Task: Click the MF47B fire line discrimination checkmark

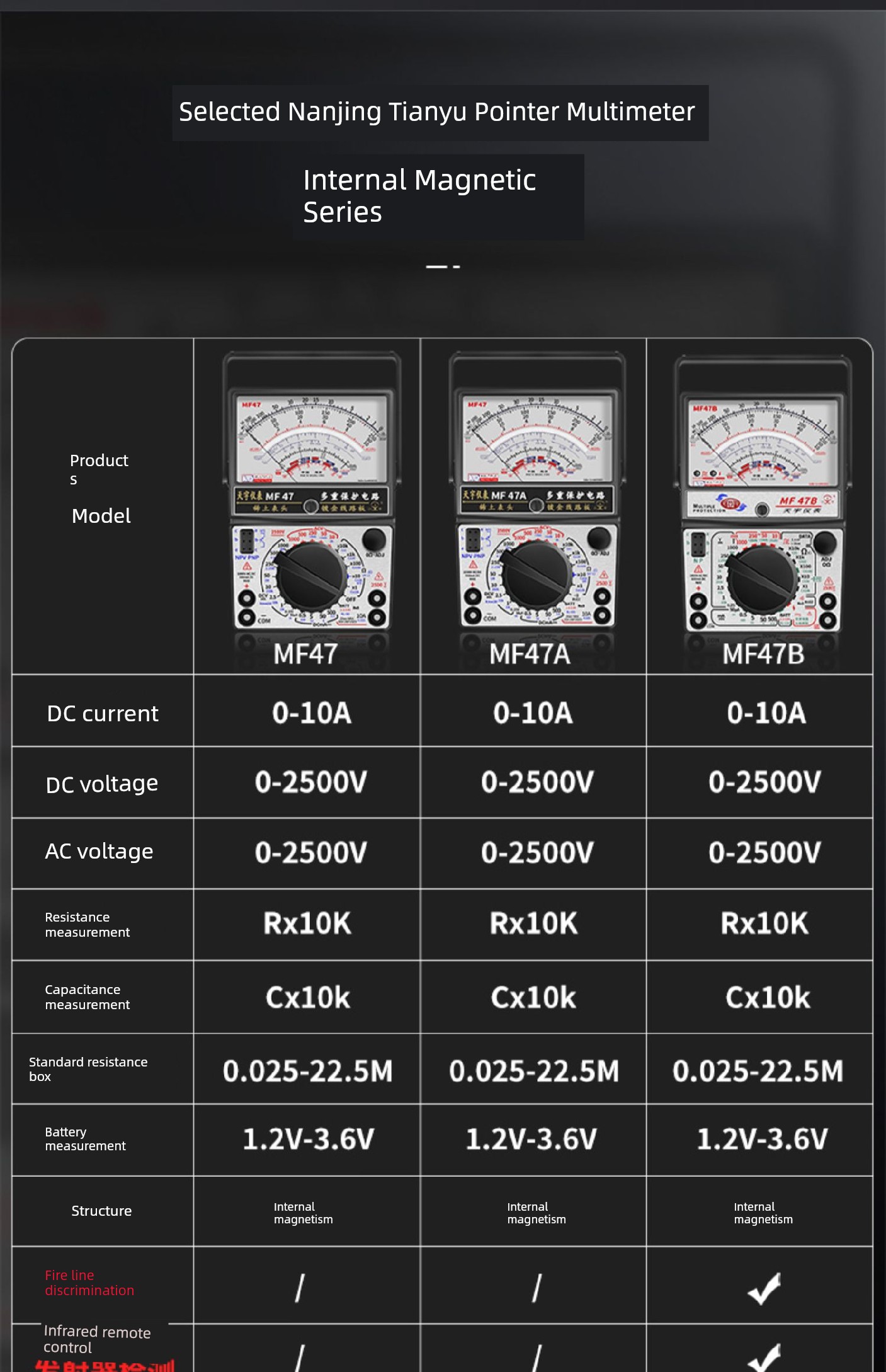Action: pyautogui.click(x=764, y=1288)
